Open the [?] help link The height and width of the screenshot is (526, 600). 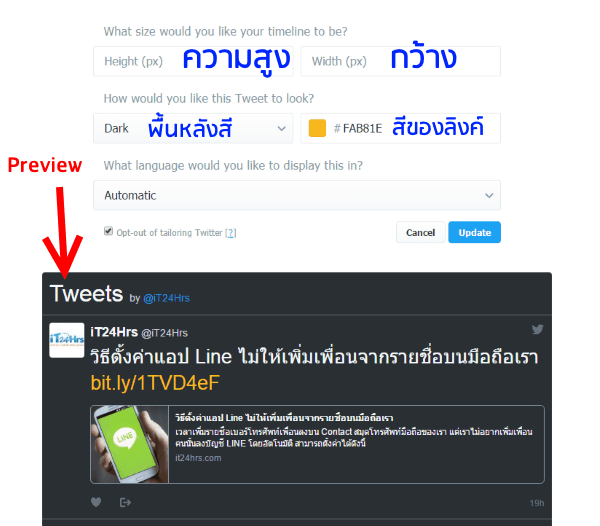tap(231, 233)
